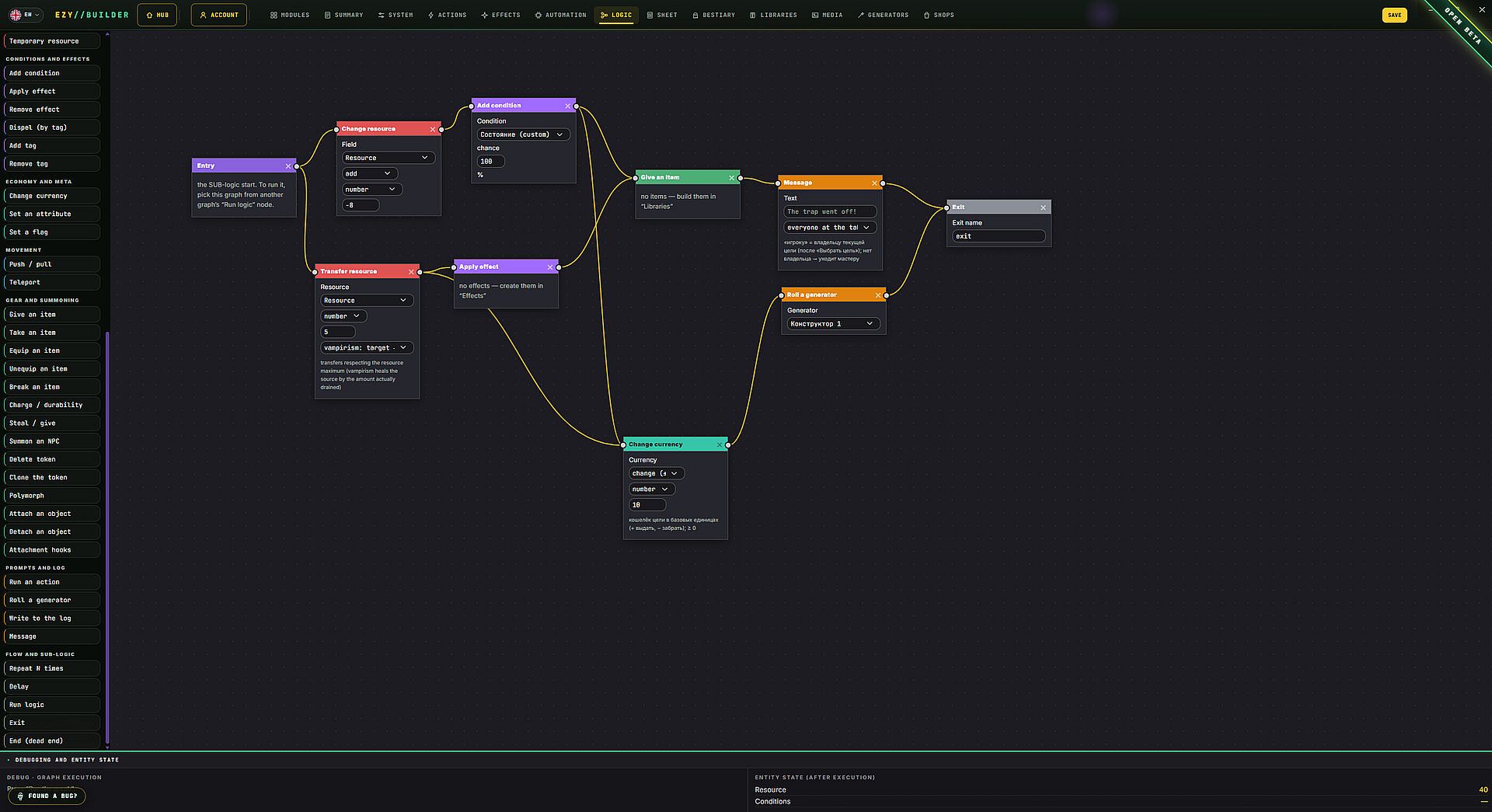Select Polymorph node in palette
Image resolution: width=1492 pixels, height=812 pixels.
click(x=52, y=496)
